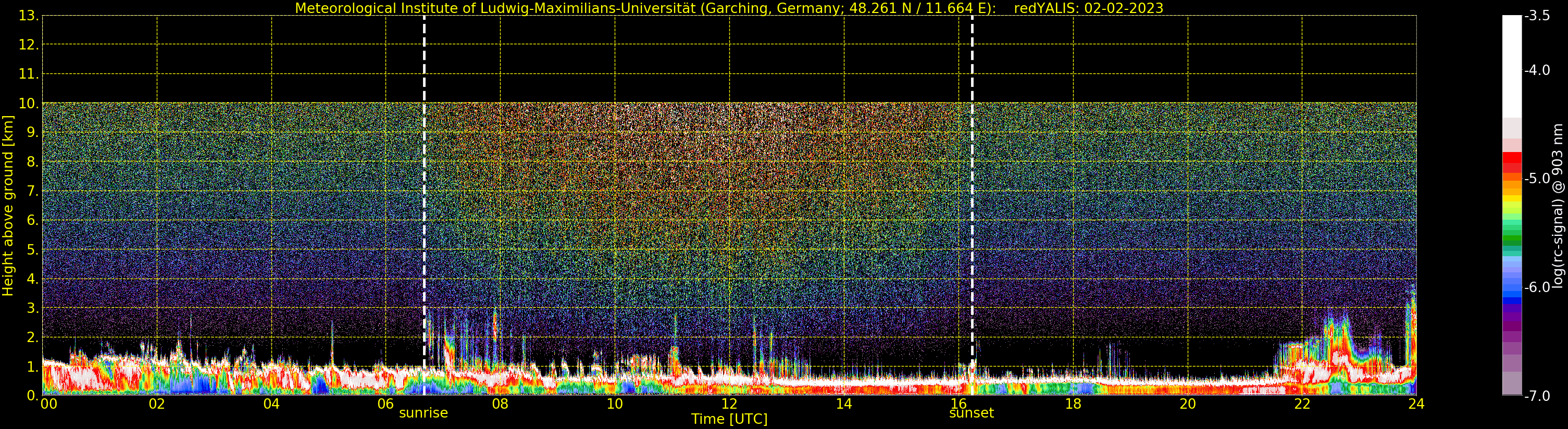Click the colorbar tick value -5.0
Screen dimensions: 1568x429
[x=1537, y=179]
